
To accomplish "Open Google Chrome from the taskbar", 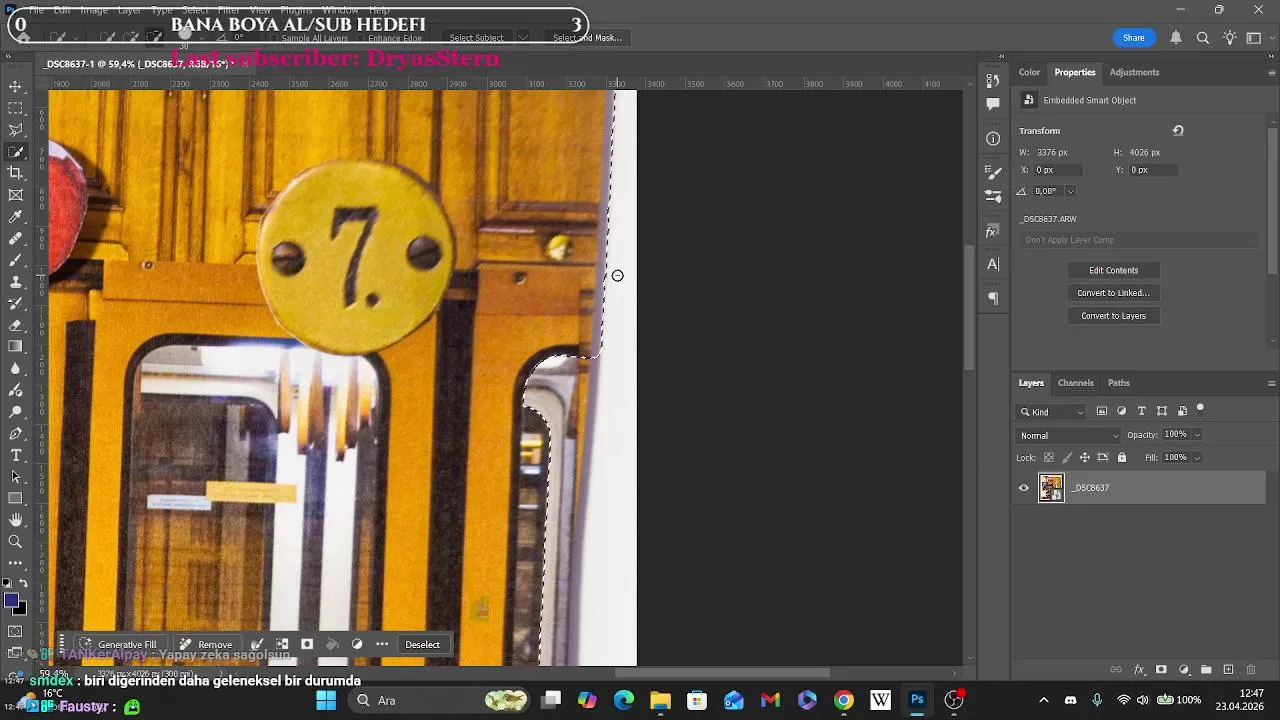I will point(844,700).
